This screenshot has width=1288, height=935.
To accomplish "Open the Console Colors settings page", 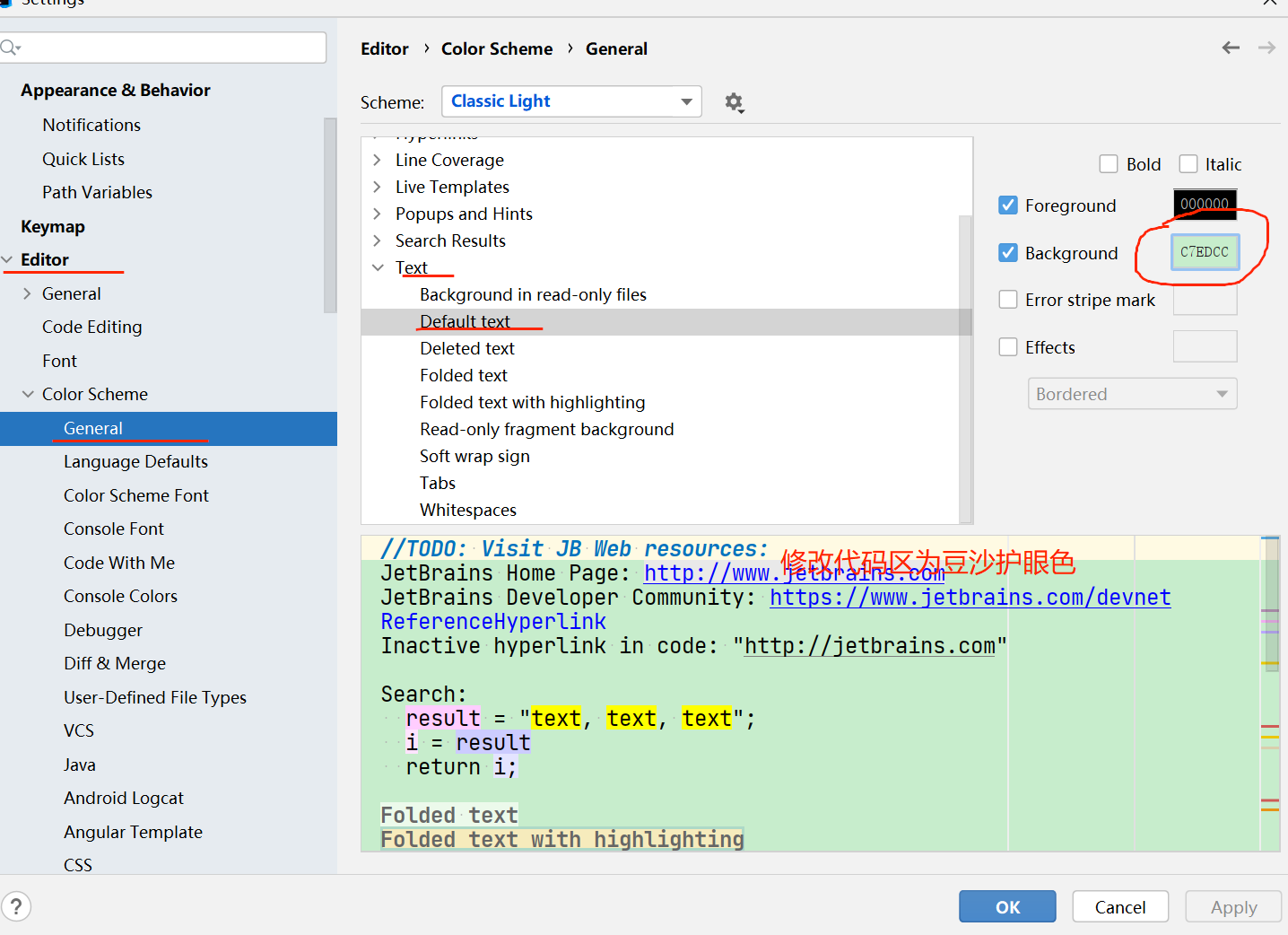I will pyautogui.click(x=120, y=596).
